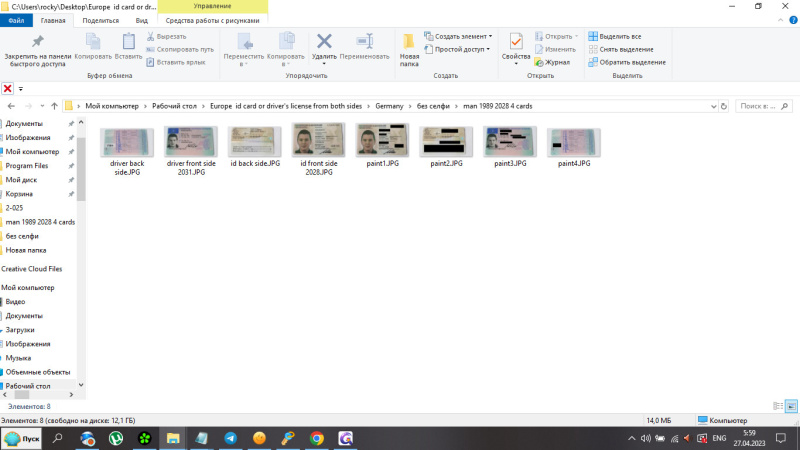
Task: Refresh the current folder
Action: [723, 106]
